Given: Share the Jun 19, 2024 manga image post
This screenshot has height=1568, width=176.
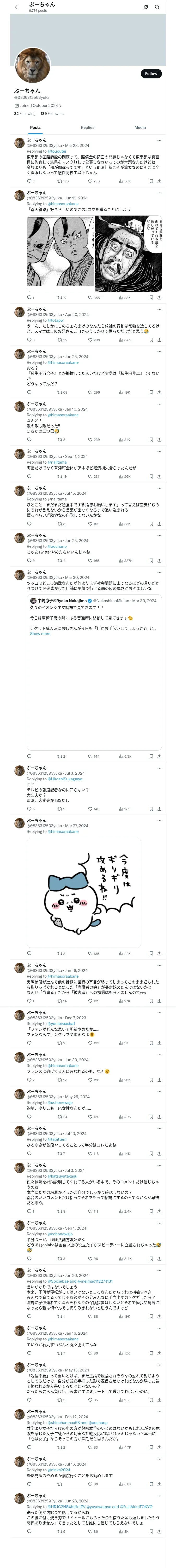Looking at the screenshot, I should pos(159,298).
